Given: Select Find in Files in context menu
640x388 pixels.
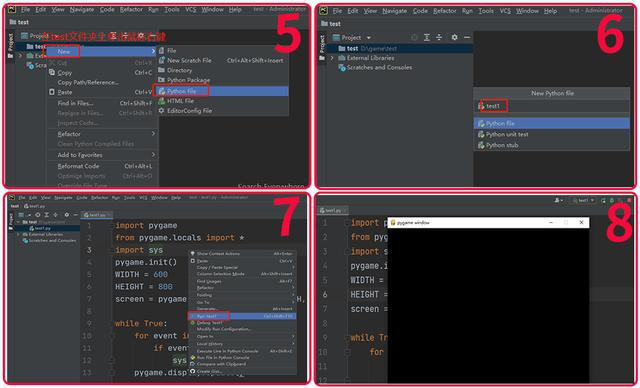Looking at the screenshot, I should [101, 103].
